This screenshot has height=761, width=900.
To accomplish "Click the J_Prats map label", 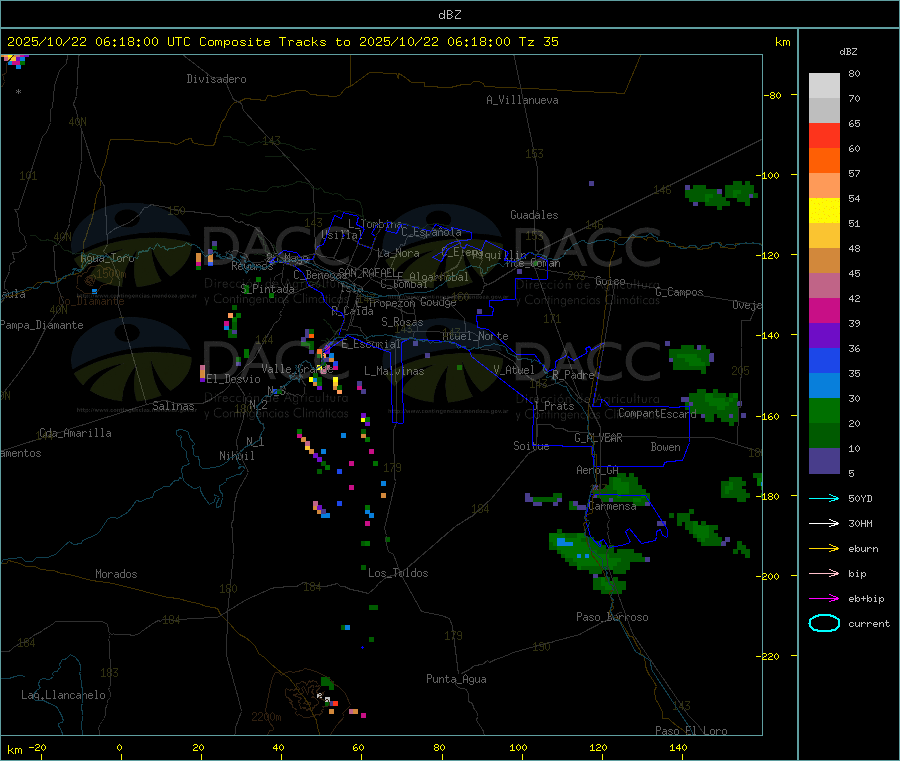I will (x=554, y=406).
